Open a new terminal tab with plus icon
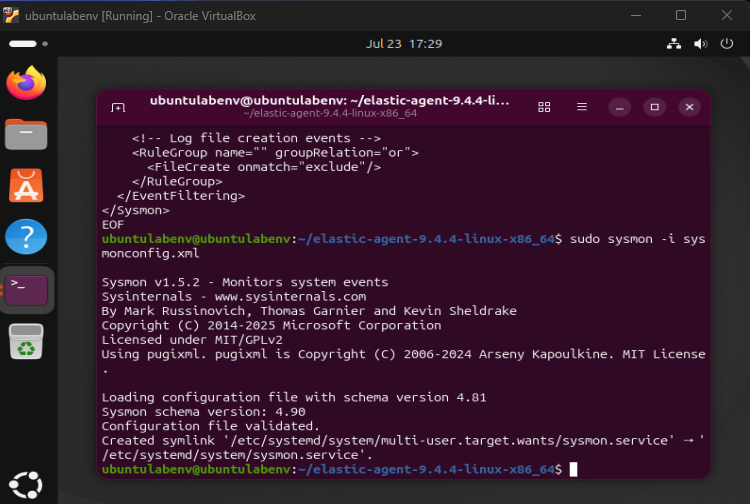The height and width of the screenshot is (504, 750). click(x=118, y=107)
